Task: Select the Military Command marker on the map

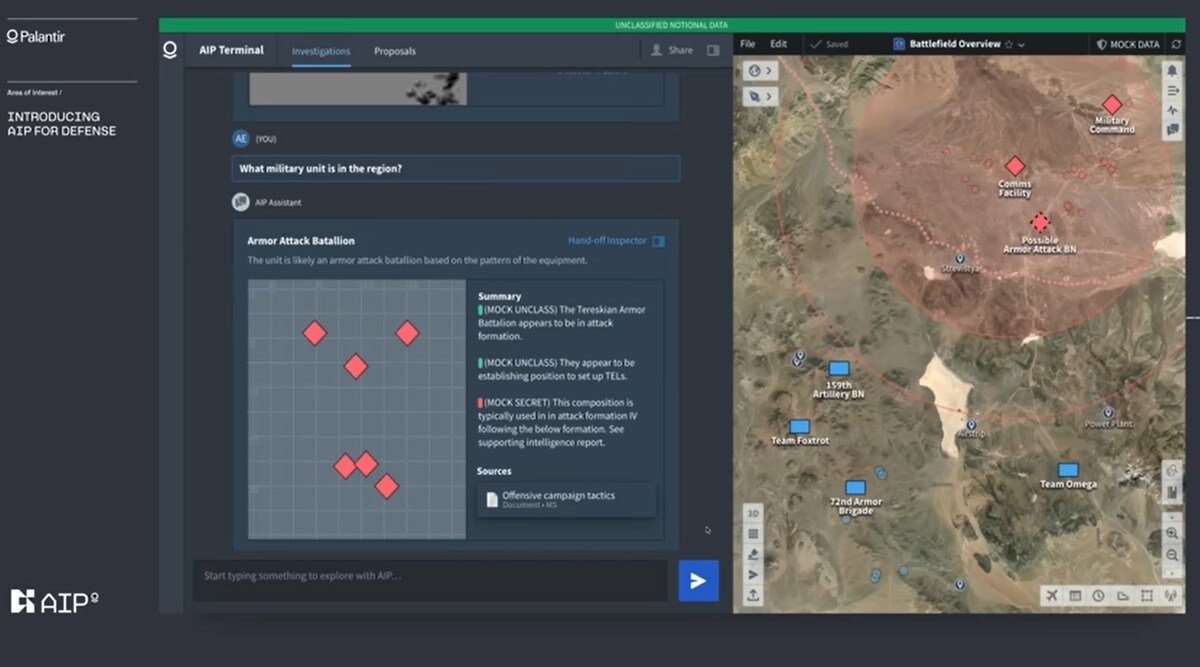Action: pyautogui.click(x=1112, y=105)
